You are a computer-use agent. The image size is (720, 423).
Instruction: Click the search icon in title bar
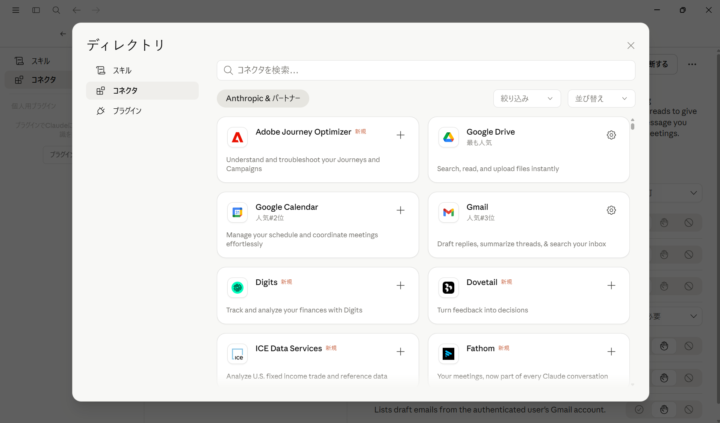pyautogui.click(x=56, y=10)
